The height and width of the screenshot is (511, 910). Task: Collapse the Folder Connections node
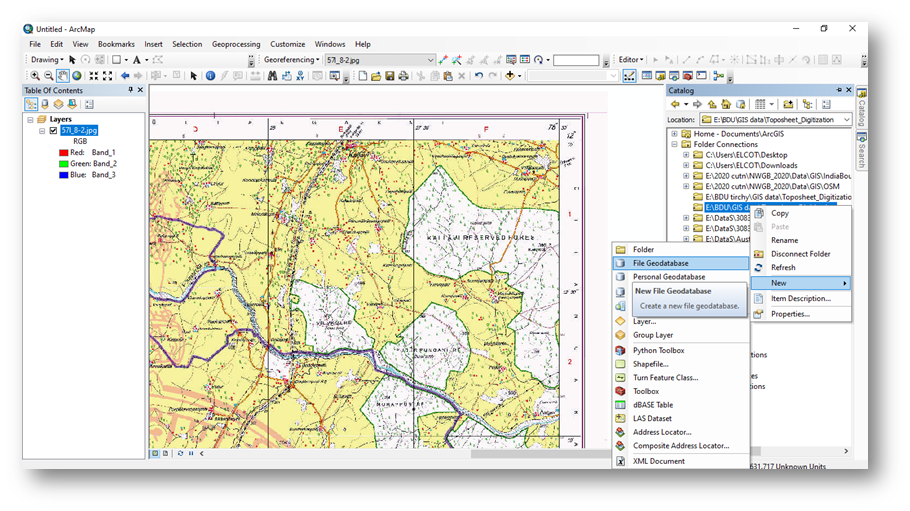click(x=674, y=144)
